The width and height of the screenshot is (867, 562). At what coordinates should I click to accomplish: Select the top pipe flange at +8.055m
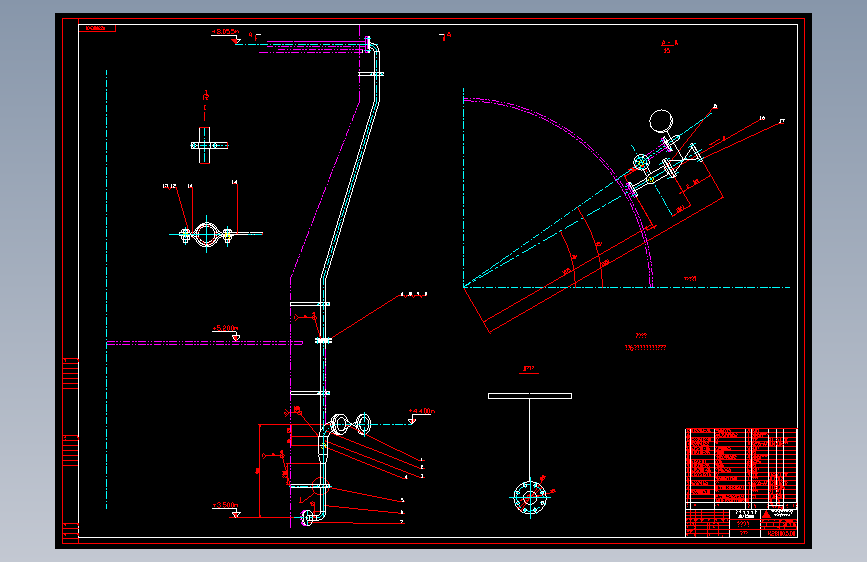368,45
